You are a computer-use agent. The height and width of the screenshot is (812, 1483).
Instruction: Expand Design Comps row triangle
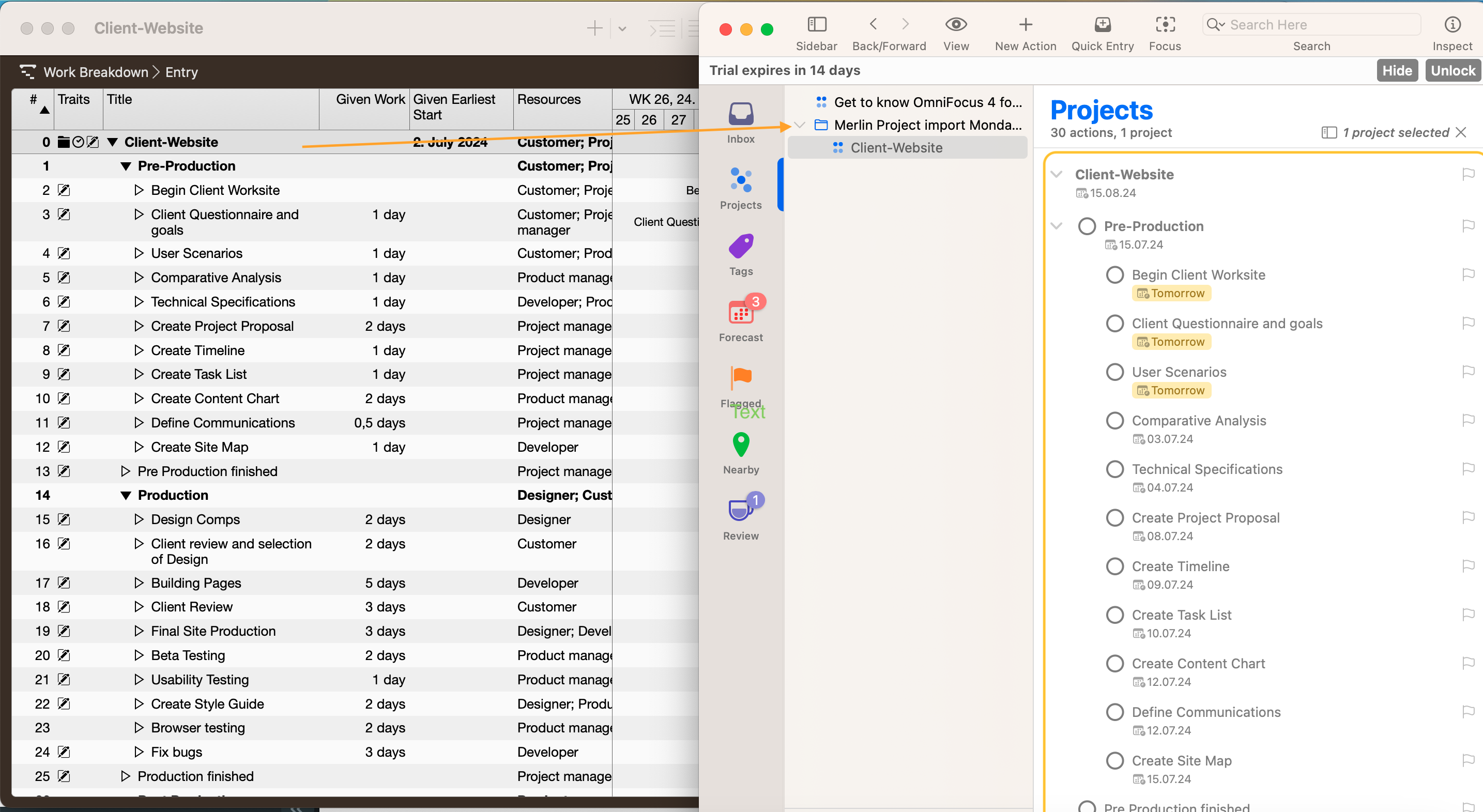[138, 519]
